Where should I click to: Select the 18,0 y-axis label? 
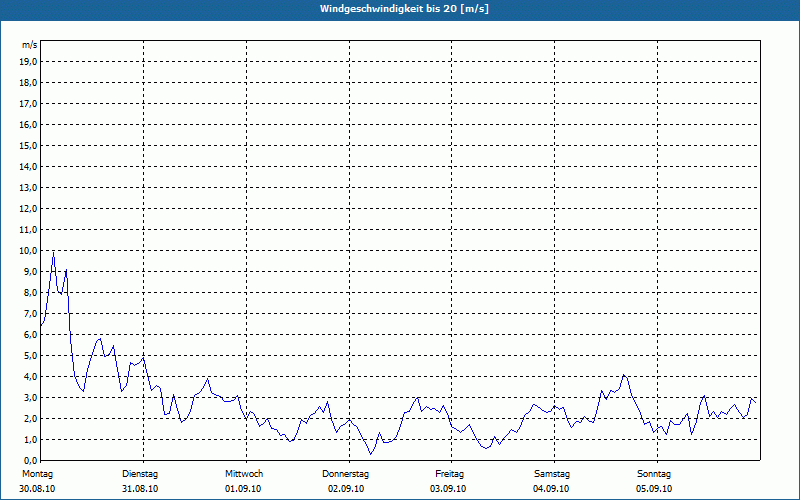coord(28,83)
